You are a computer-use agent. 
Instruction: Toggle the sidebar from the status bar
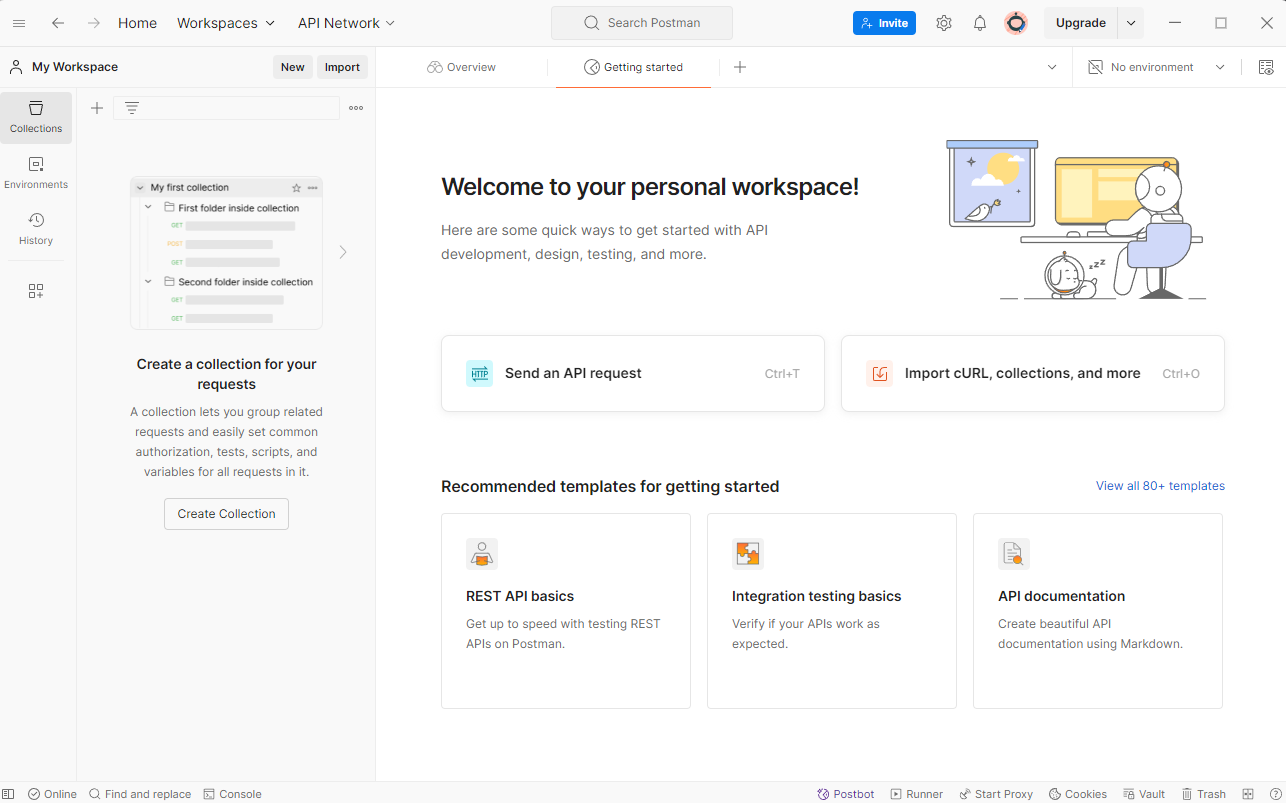pyautogui.click(x=9, y=794)
